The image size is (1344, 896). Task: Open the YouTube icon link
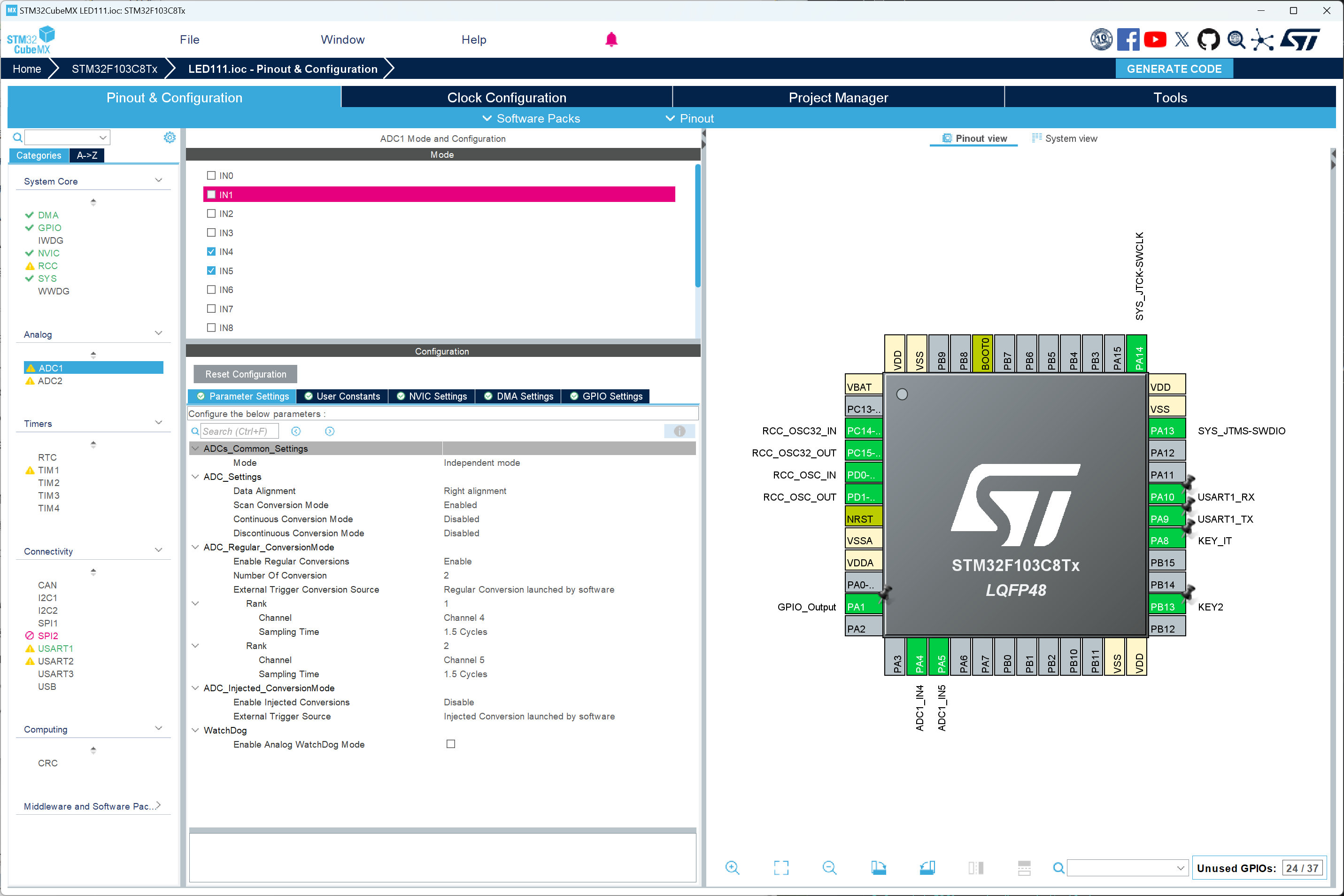coord(1155,39)
